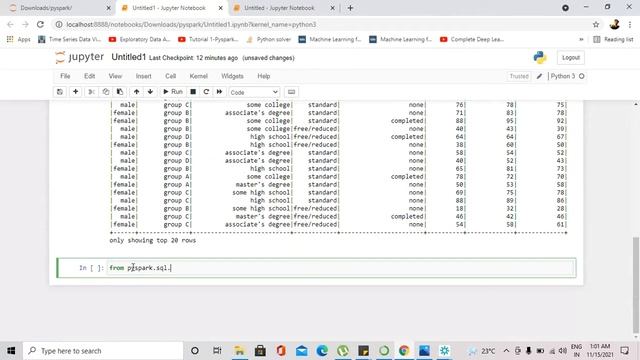
Task: Open the command palette keyboard icon
Action: pyautogui.click(x=291, y=92)
